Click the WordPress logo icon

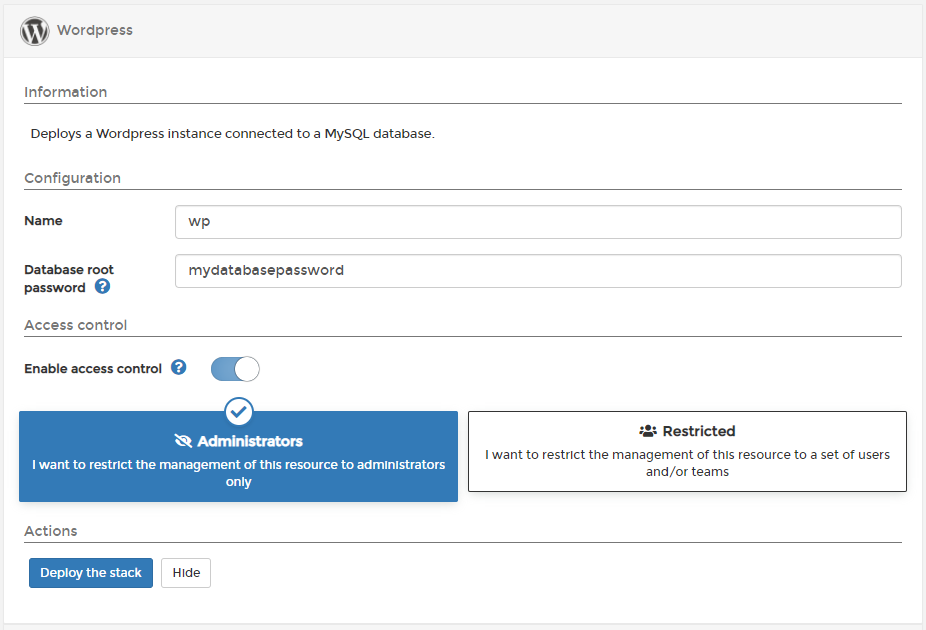click(x=35, y=31)
